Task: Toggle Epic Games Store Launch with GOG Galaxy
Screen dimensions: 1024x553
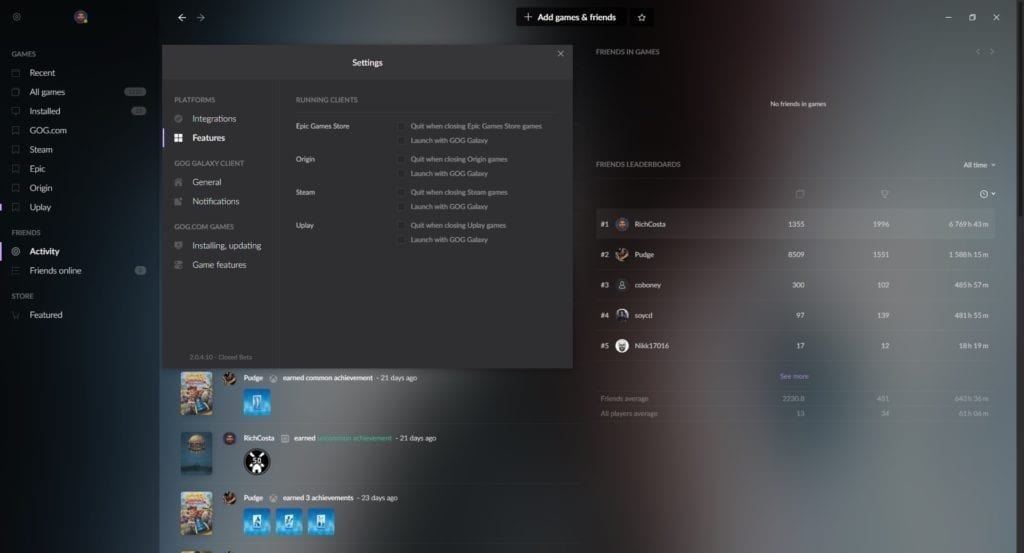Action: (x=401, y=140)
